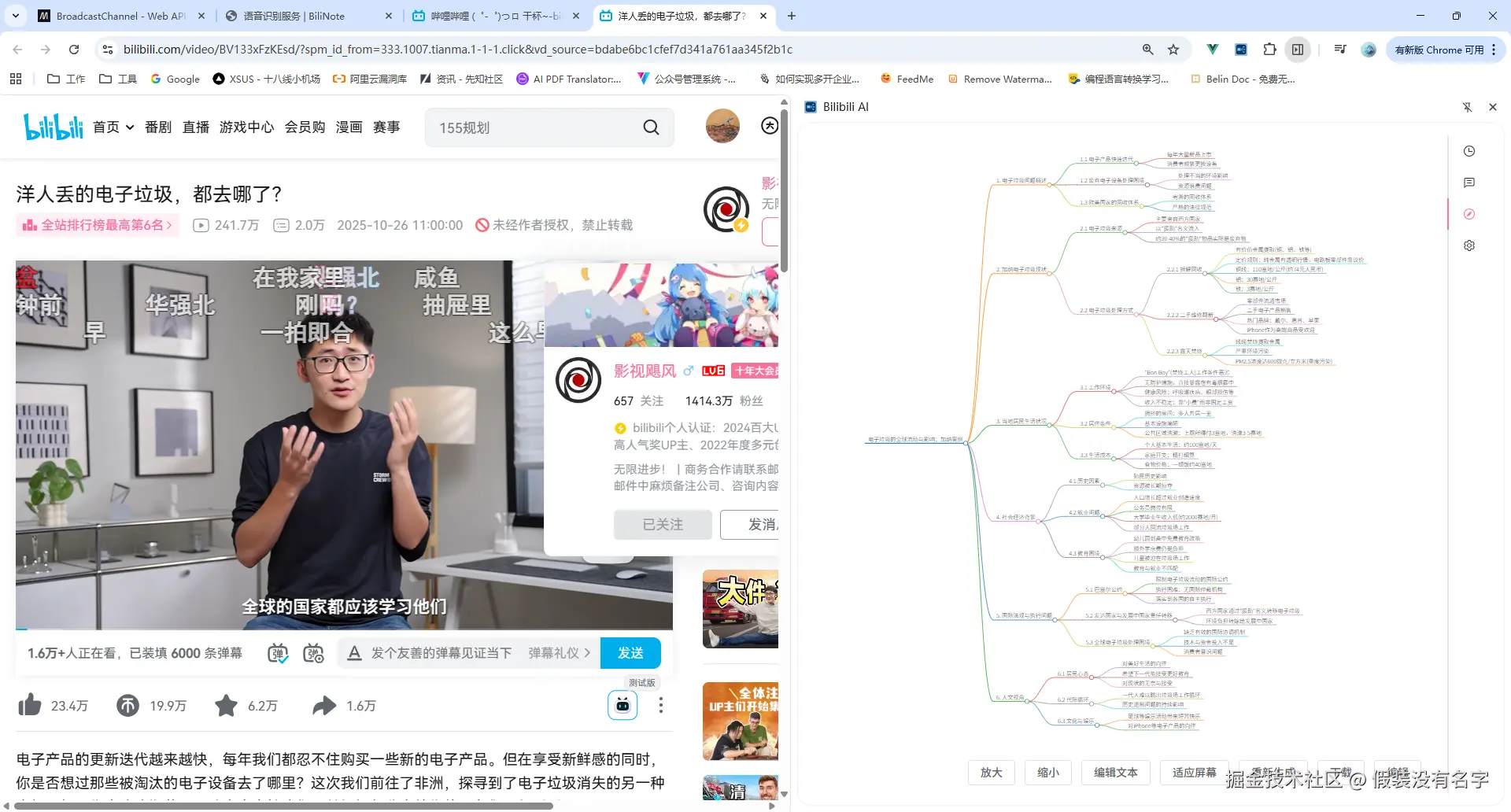Viewport: 1511px width, 812px height.
Task: Click the 已关注 followed button
Action: click(x=662, y=524)
